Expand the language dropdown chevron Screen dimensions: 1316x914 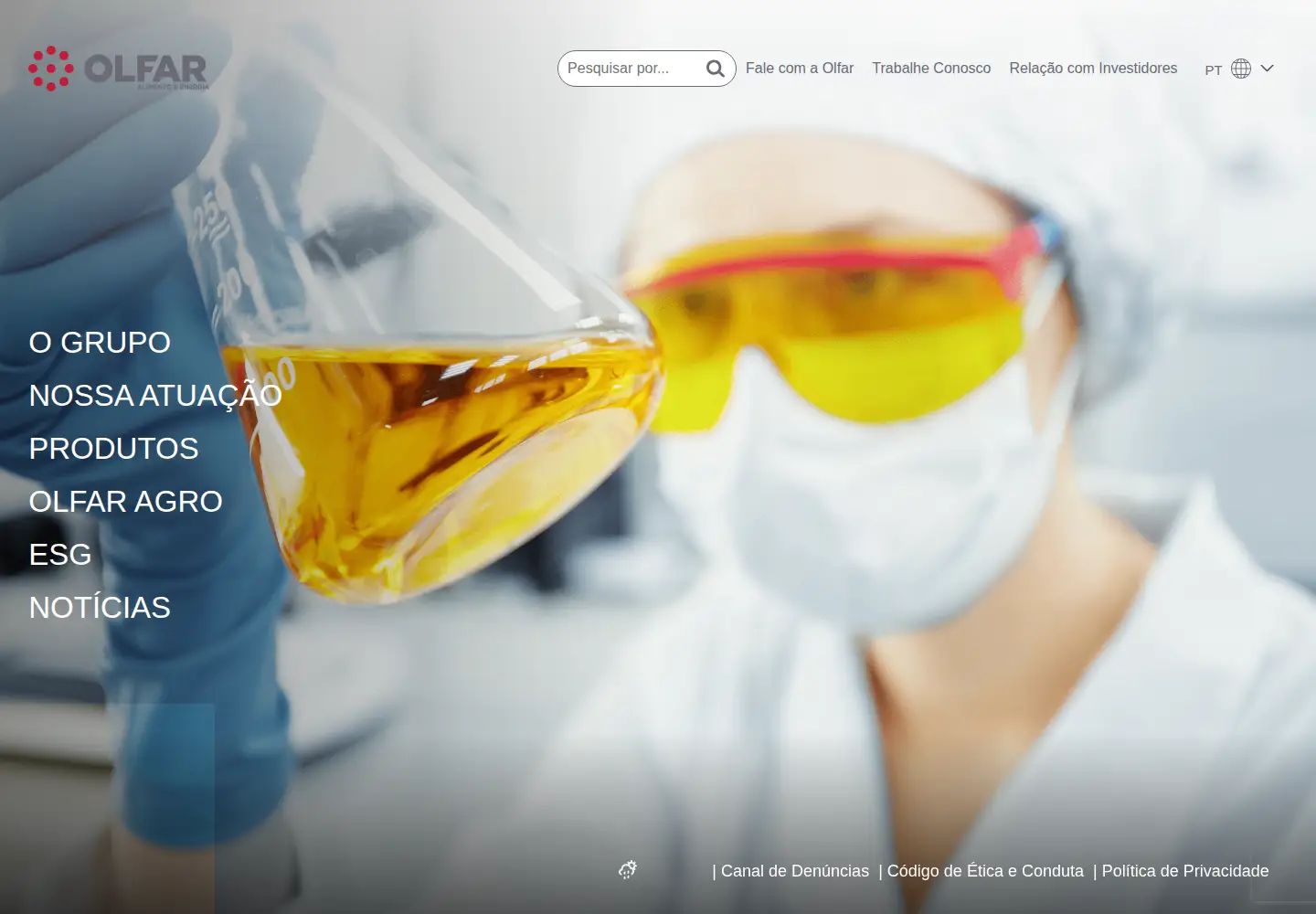[1268, 69]
